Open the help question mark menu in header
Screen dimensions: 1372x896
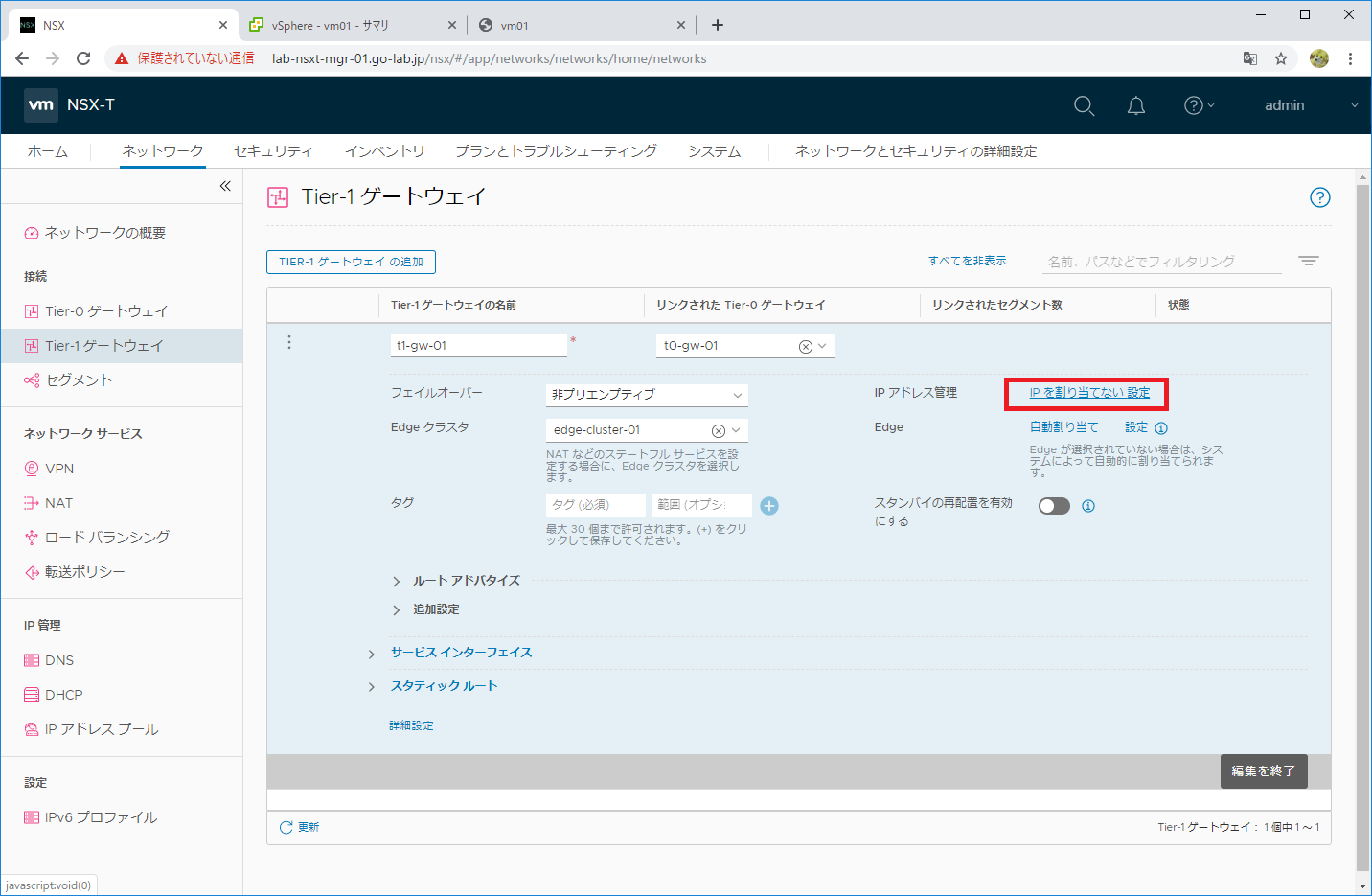pos(1199,105)
